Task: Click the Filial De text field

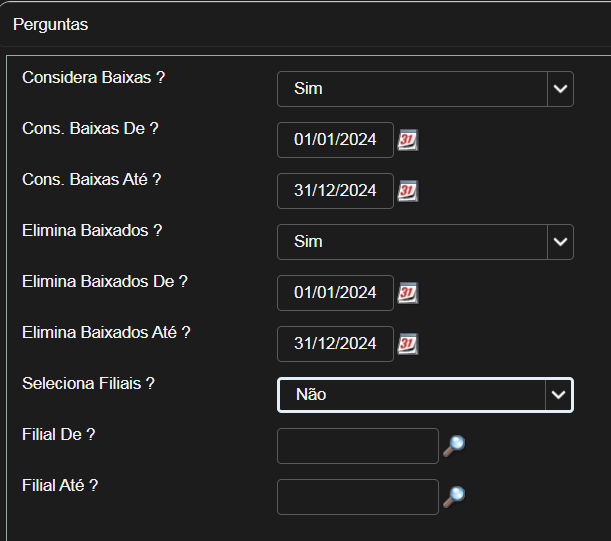Action: click(x=357, y=446)
